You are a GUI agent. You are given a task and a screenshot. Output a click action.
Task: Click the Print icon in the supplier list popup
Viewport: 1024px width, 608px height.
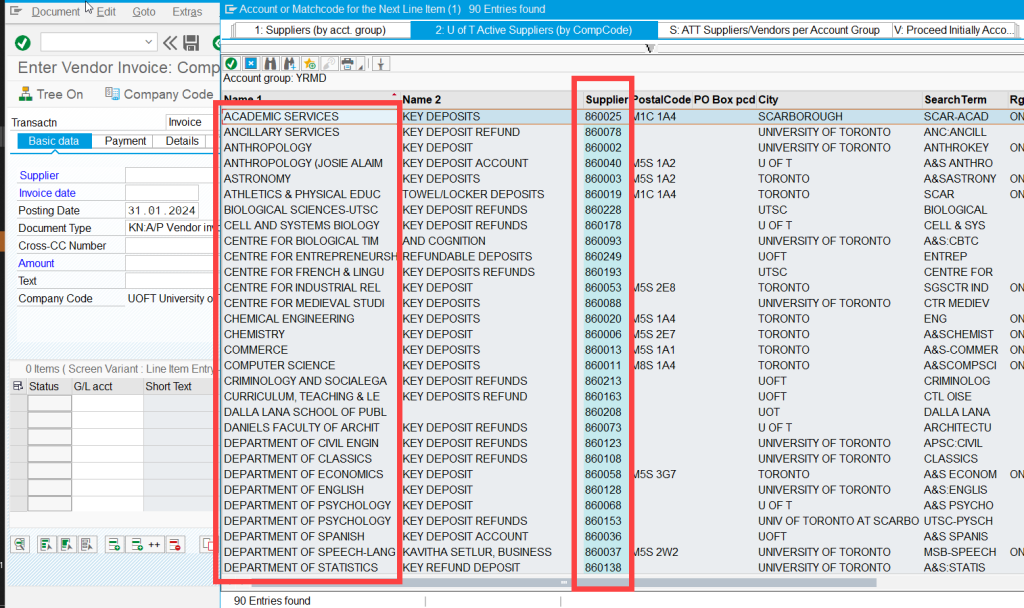pyautogui.click(x=347, y=64)
